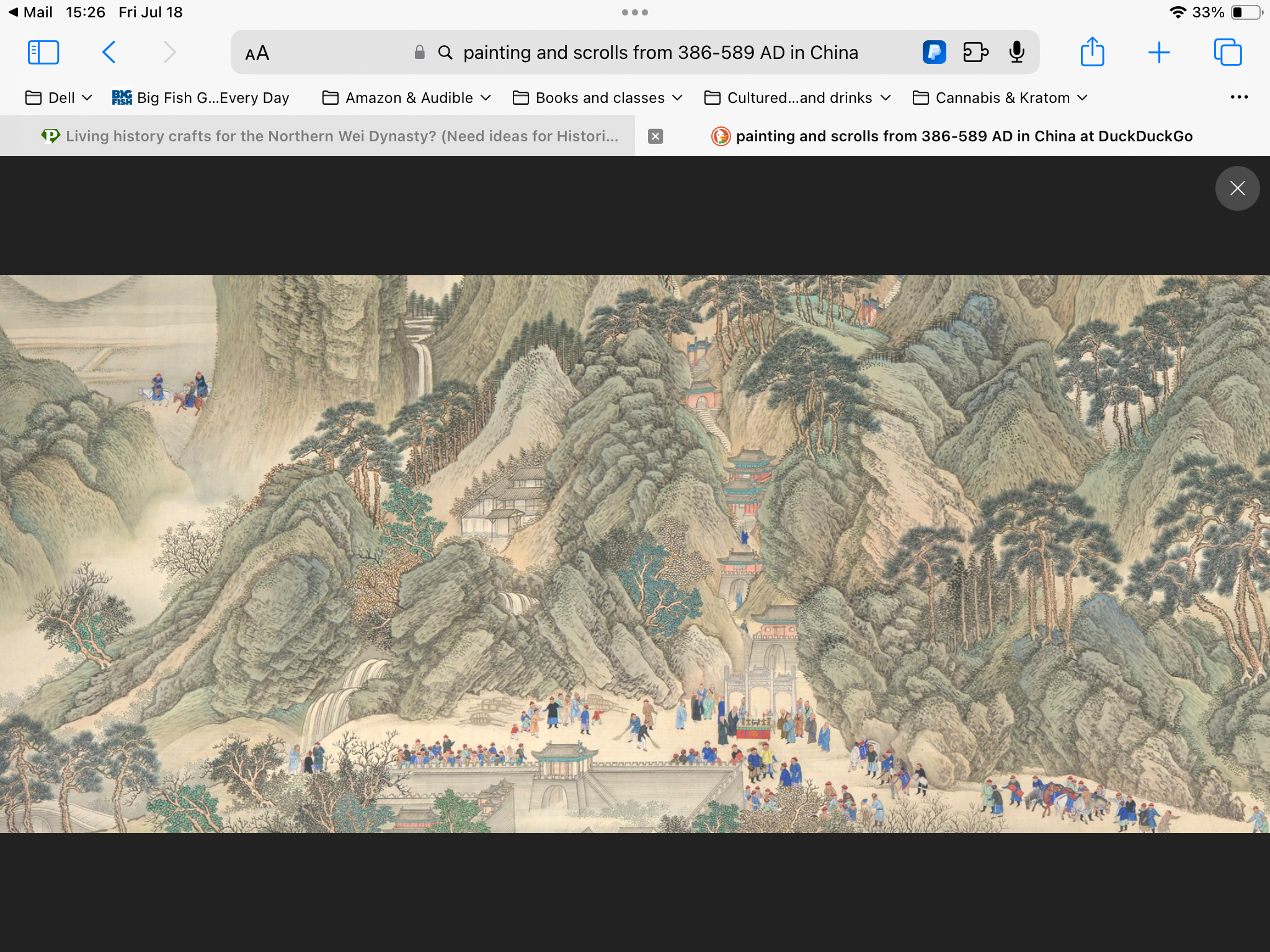Image resolution: width=1270 pixels, height=952 pixels.
Task: Open the Safari extensions puzzle icon
Action: coord(975,52)
